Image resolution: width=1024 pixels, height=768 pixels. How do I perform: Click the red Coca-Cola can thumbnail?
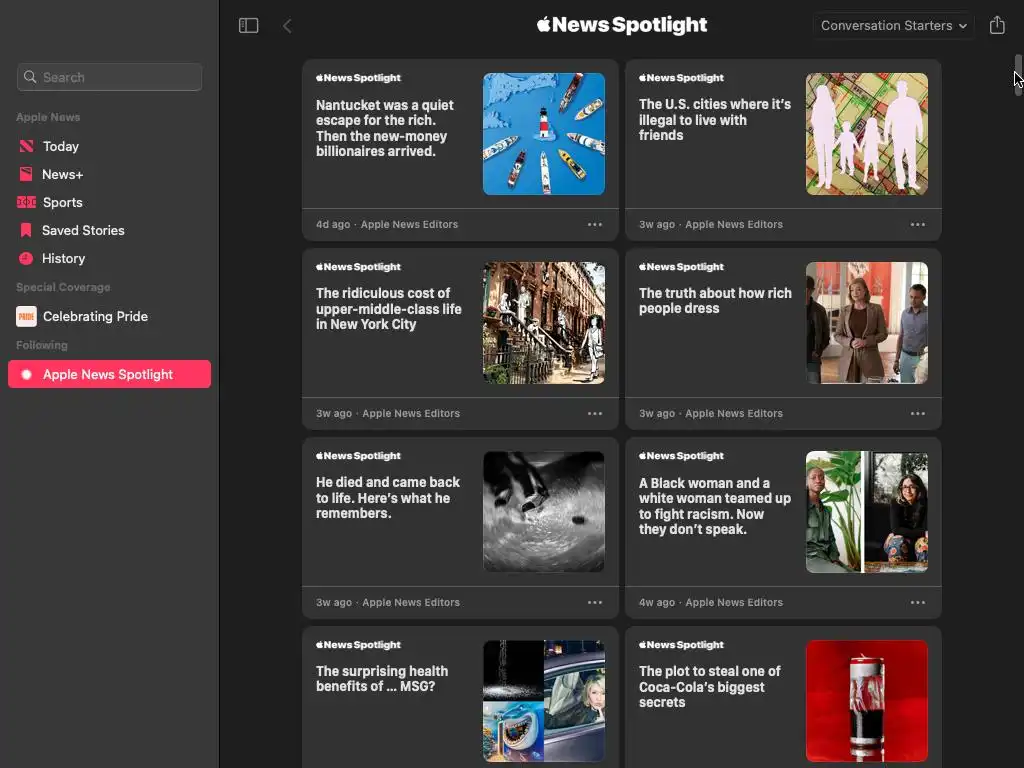[x=867, y=701]
